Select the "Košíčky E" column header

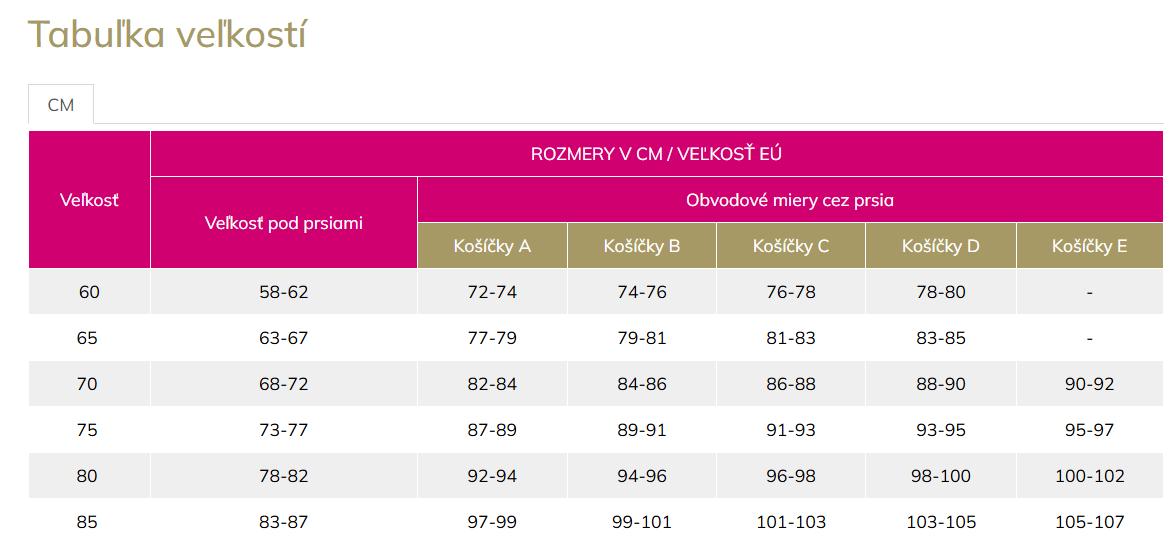coord(1089,246)
